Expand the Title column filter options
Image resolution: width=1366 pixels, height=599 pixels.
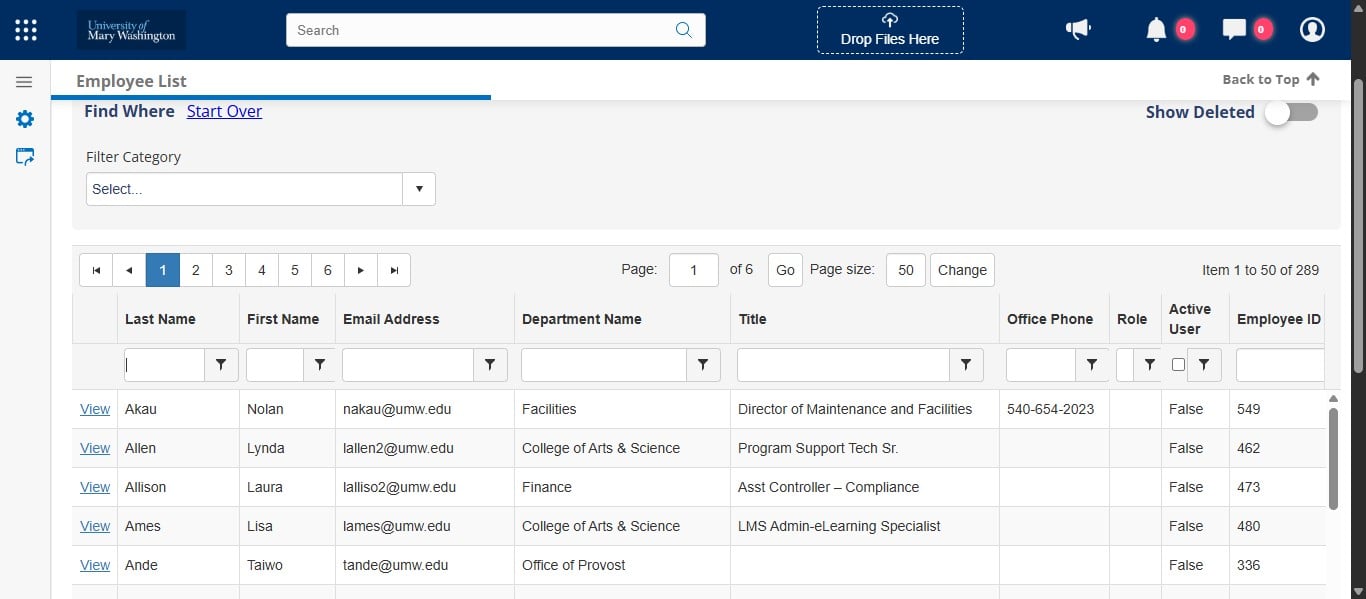click(967, 365)
